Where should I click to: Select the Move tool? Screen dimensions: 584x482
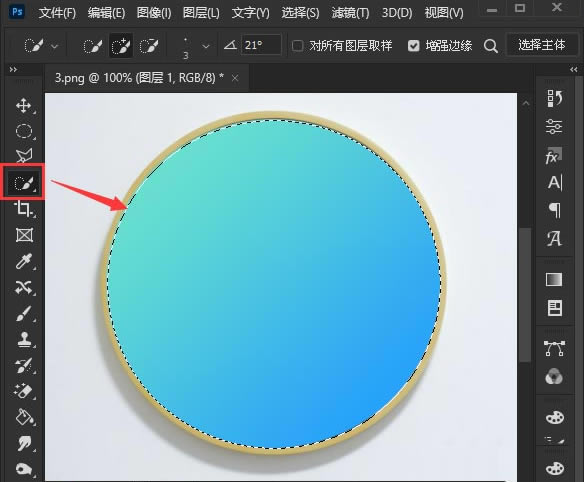pos(23,106)
